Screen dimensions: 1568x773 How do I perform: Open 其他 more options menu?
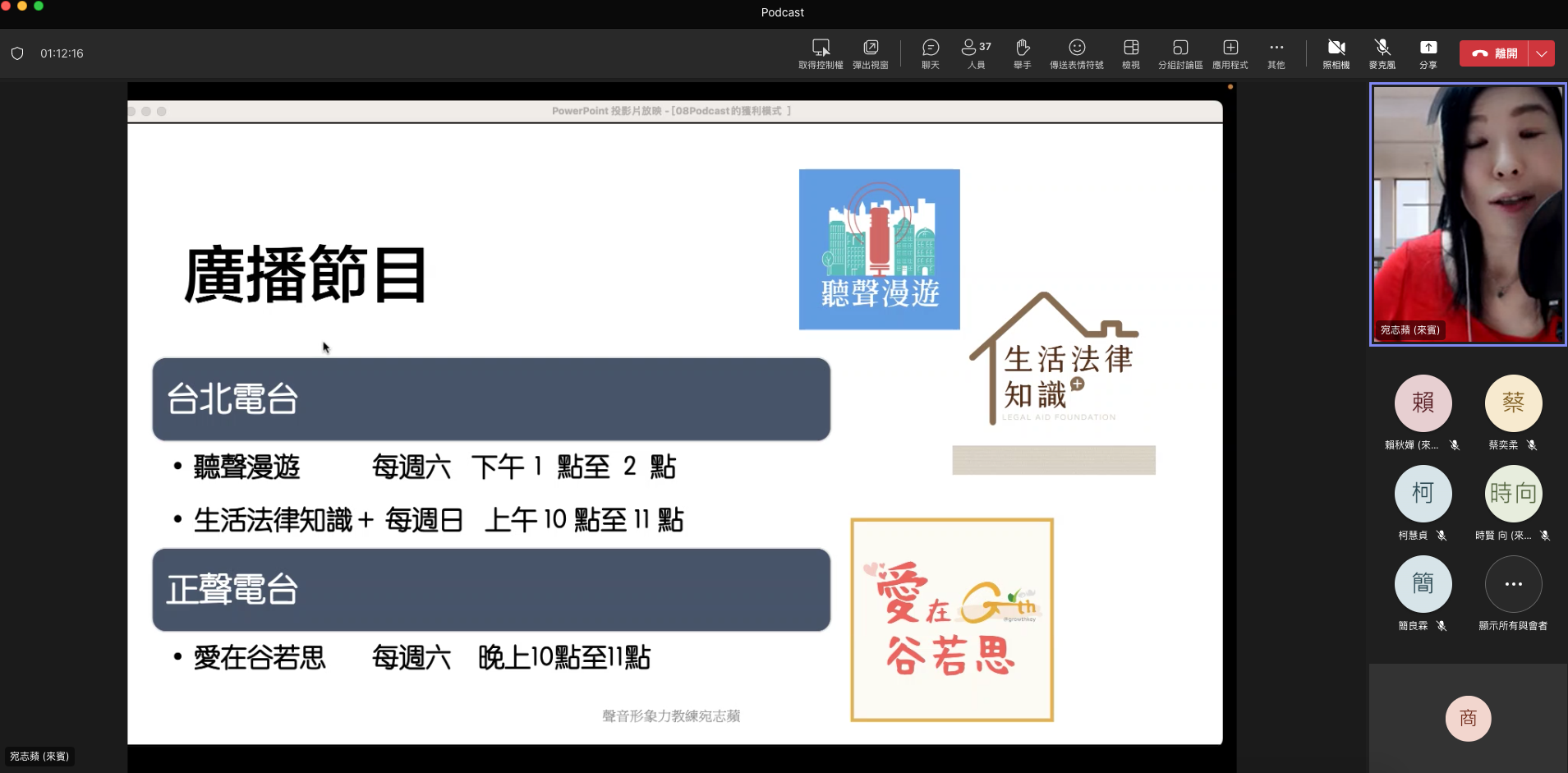[x=1276, y=53]
